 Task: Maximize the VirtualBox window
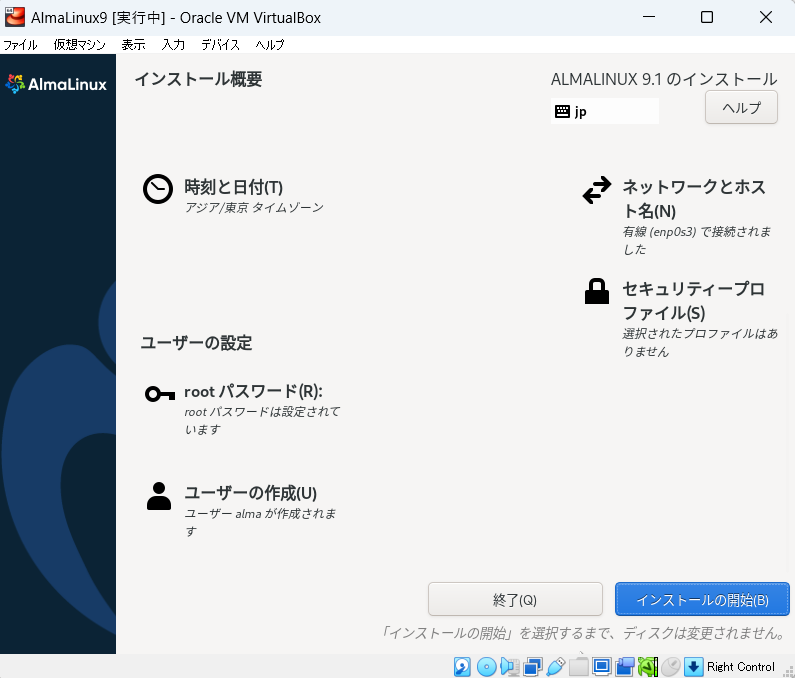click(707, 17)
